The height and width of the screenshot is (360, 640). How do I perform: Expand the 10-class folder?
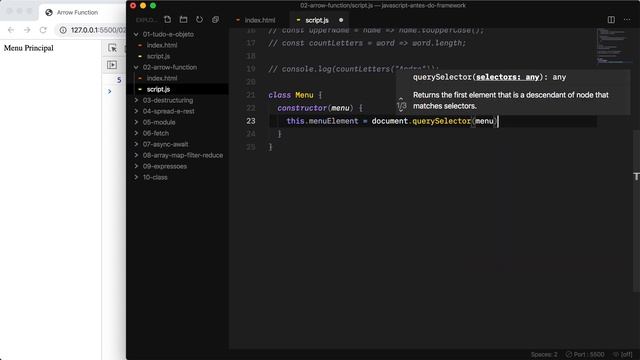[x=155, y=177]
